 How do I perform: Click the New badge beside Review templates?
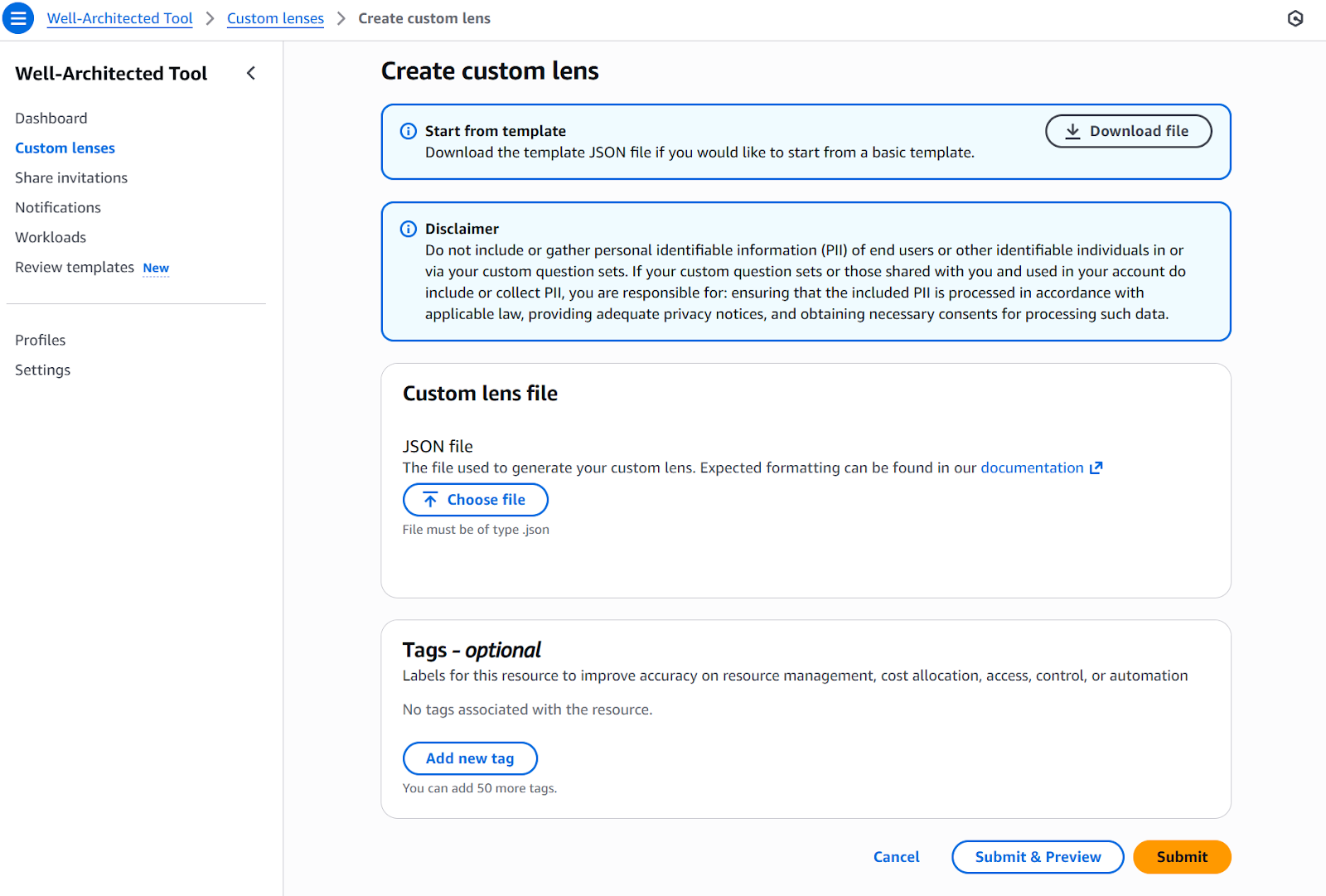point(156,269)
